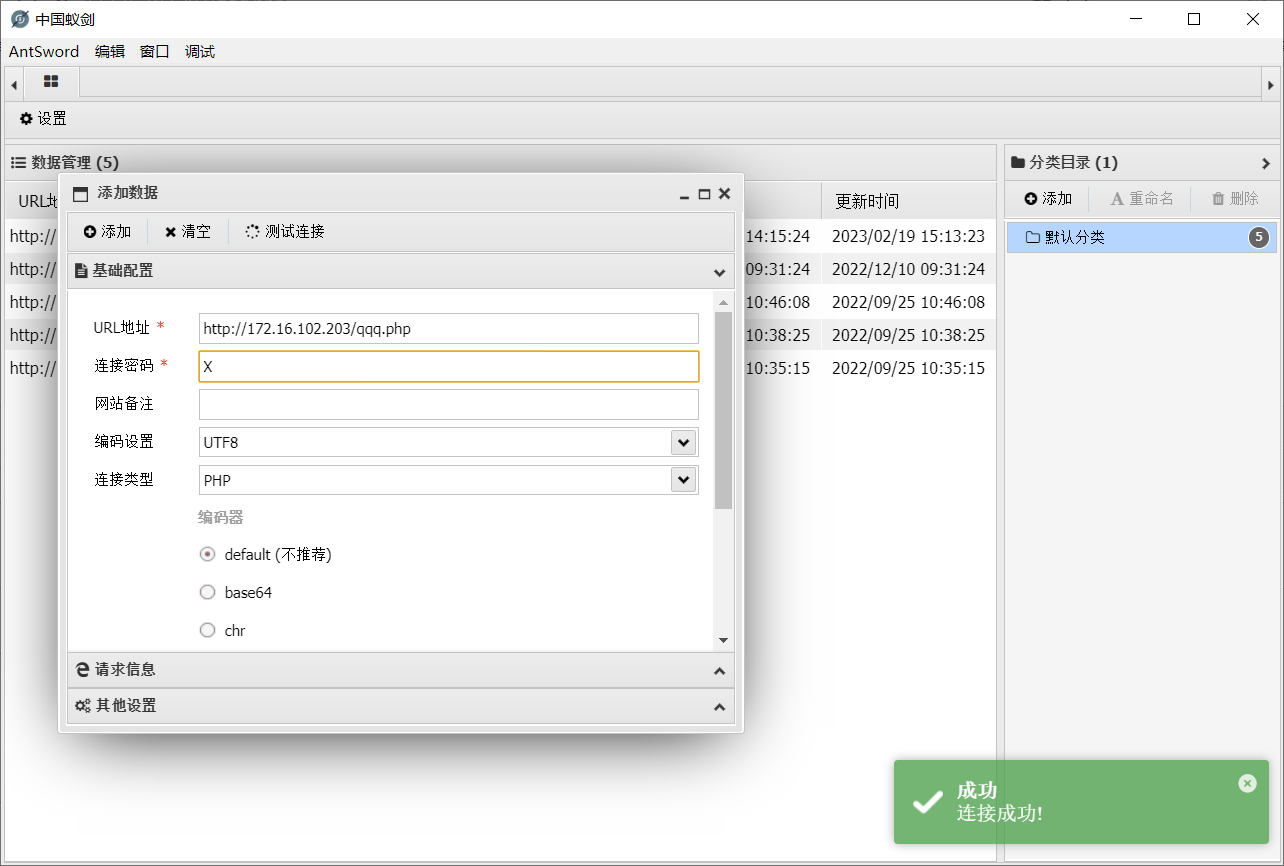Click 添加 in the dialog toolbar
1284x866 pixels.
pyautogui.click(x=107, y=232)
